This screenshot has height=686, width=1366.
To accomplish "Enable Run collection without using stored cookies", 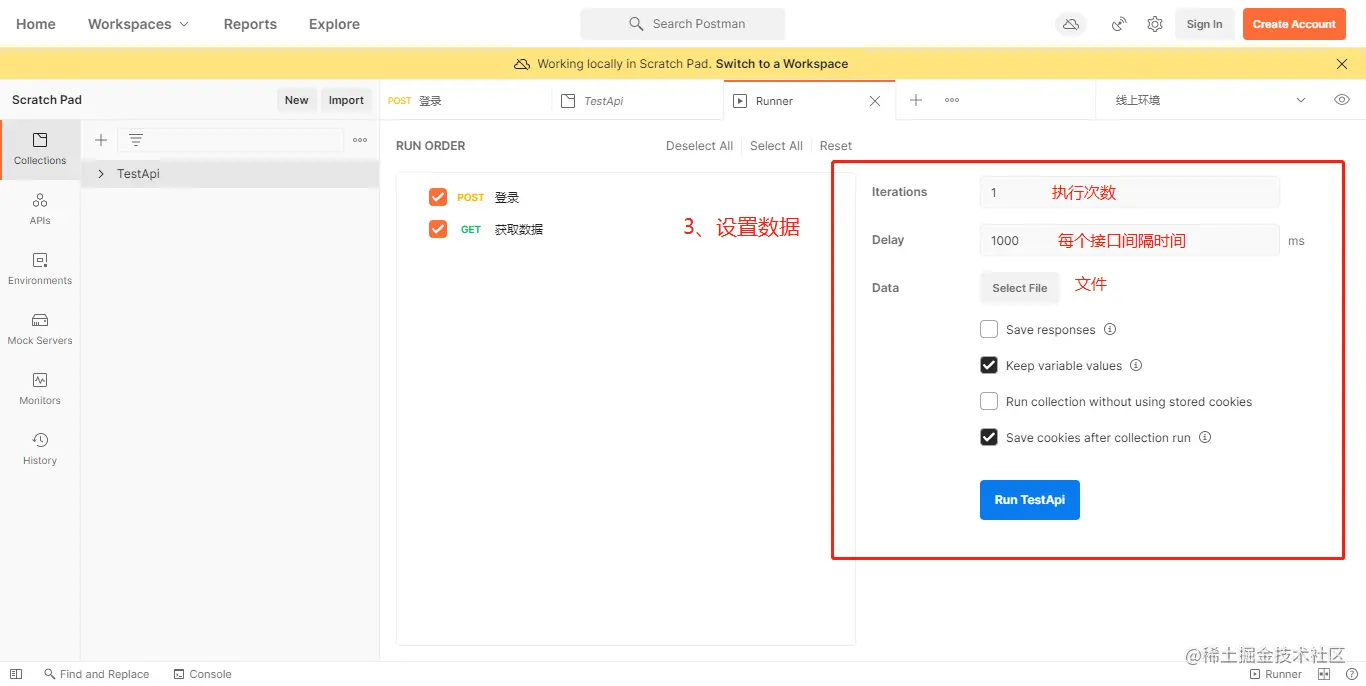I will (989, 401).
